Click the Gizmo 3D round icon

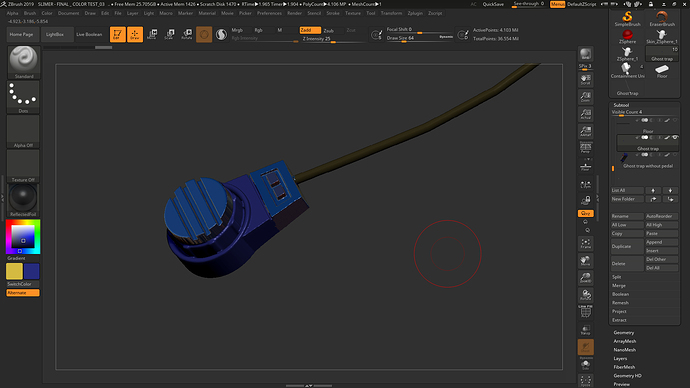click(x=204, y=34)
